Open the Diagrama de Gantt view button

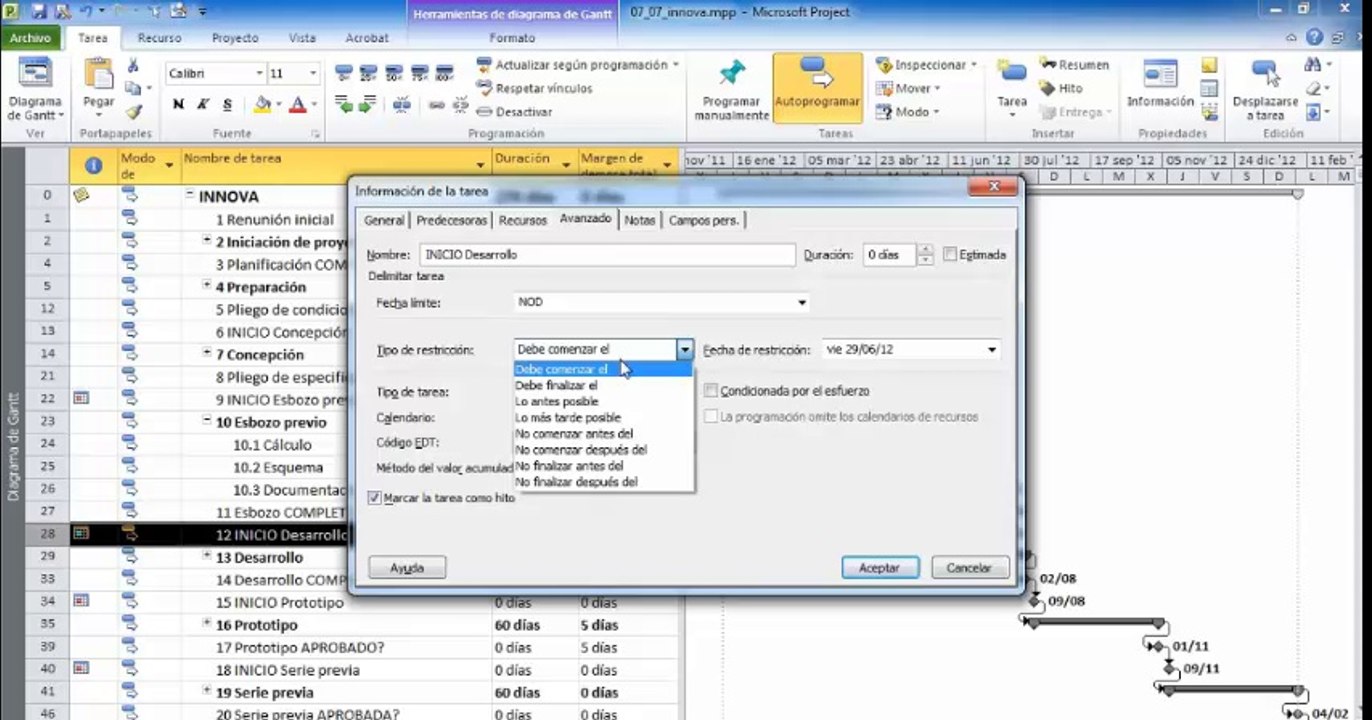pos(35,88)
